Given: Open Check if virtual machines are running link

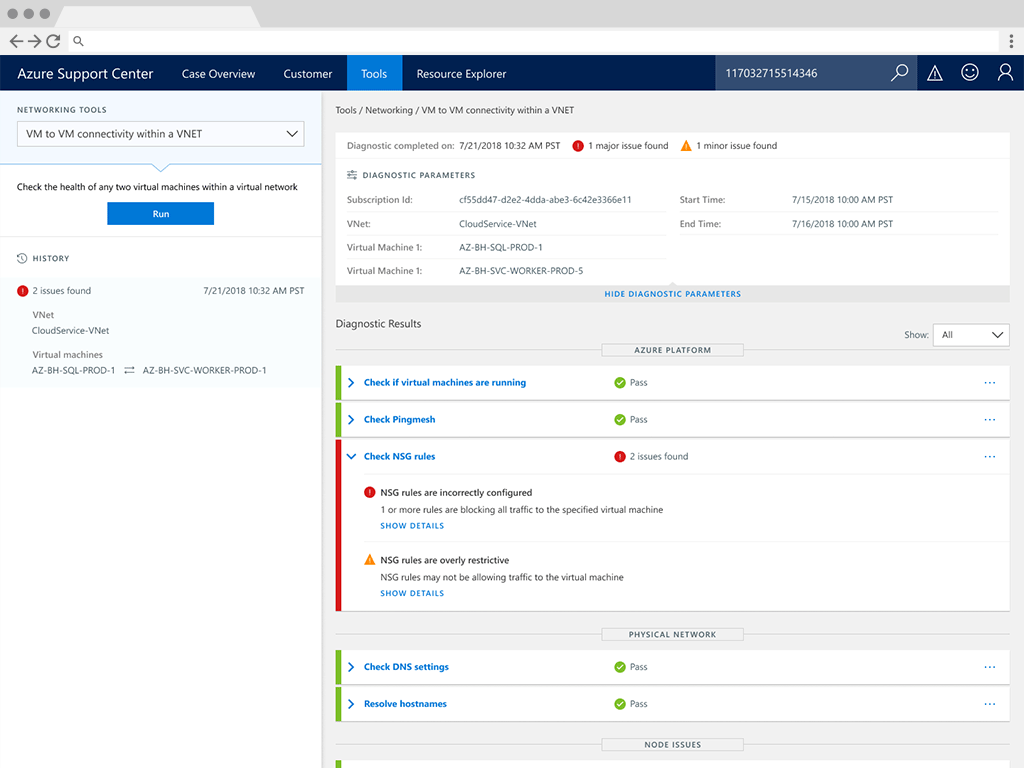Looking at the screenshot, I should point(445,383).
